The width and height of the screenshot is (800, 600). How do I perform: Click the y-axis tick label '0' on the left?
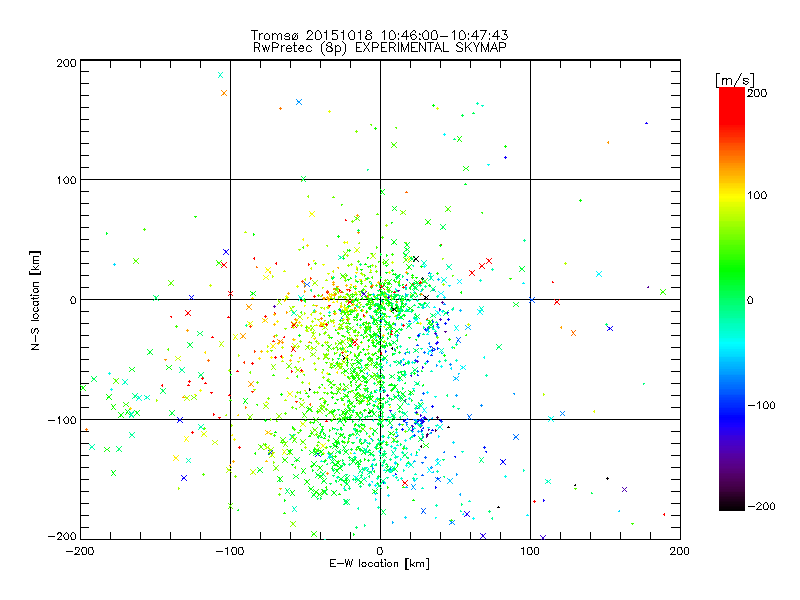click(73, 300)
